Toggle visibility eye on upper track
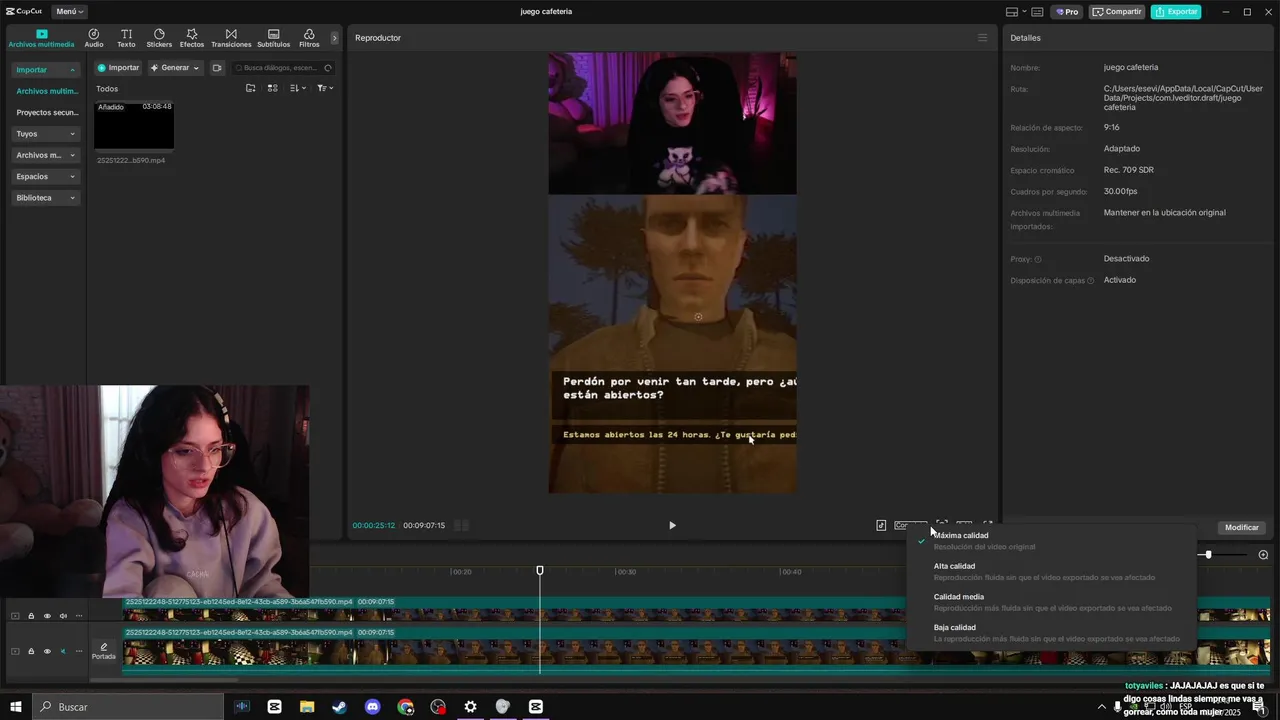The width and height of the screenshot is (1280, 720). (x=47, y=616)
